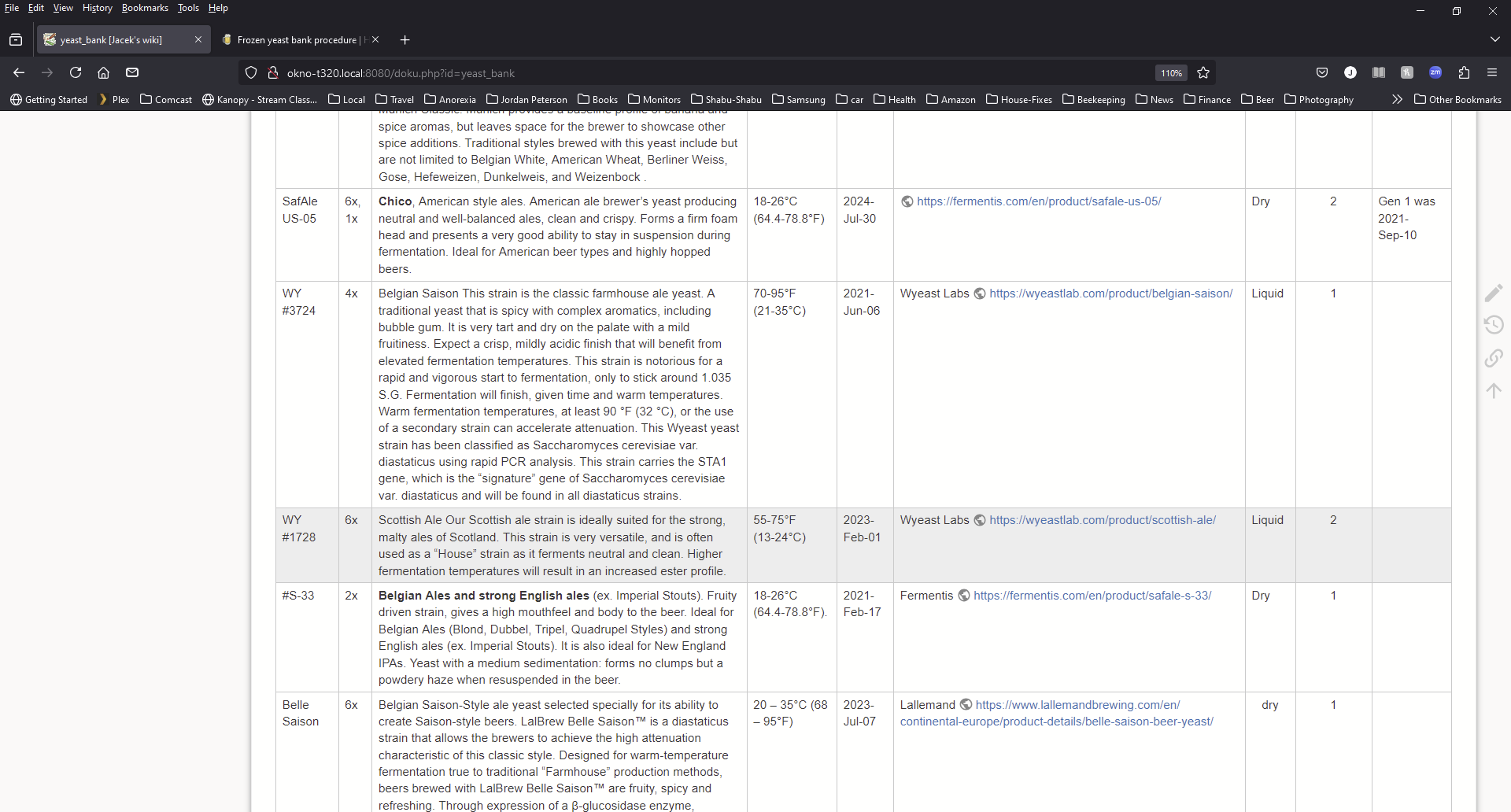Open the 110% zoom level indicator

click(x=1171, y=73)
